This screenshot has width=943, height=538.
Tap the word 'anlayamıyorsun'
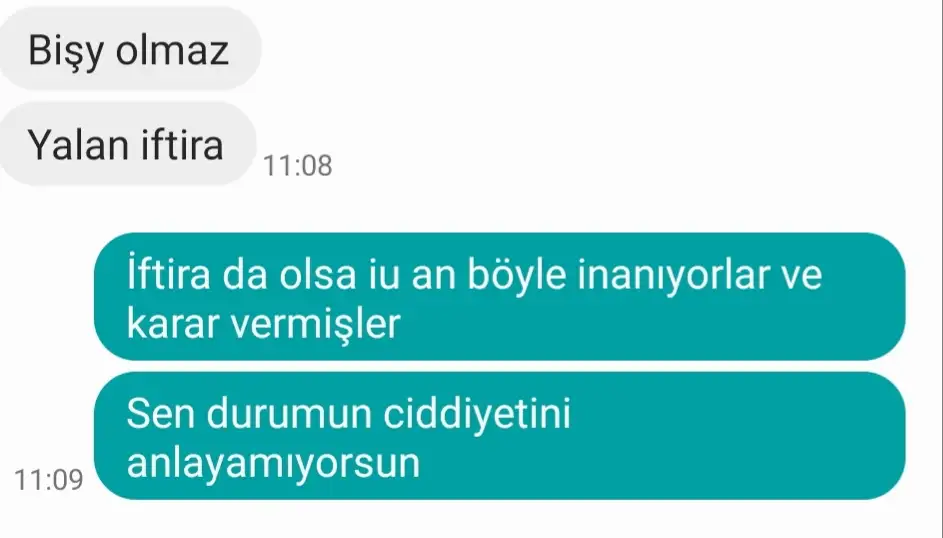coord(273,465)
